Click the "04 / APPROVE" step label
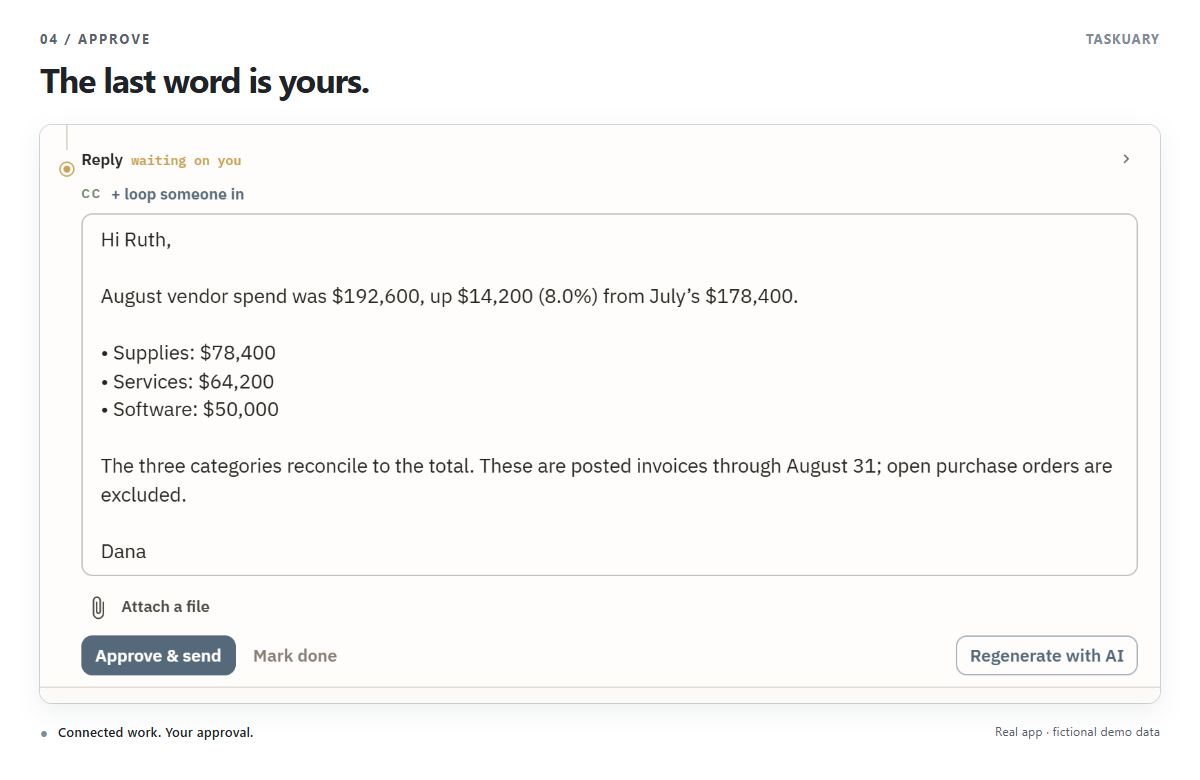Image resolution: width=1200 pixels, height=780 pixels. pos(95,39)
